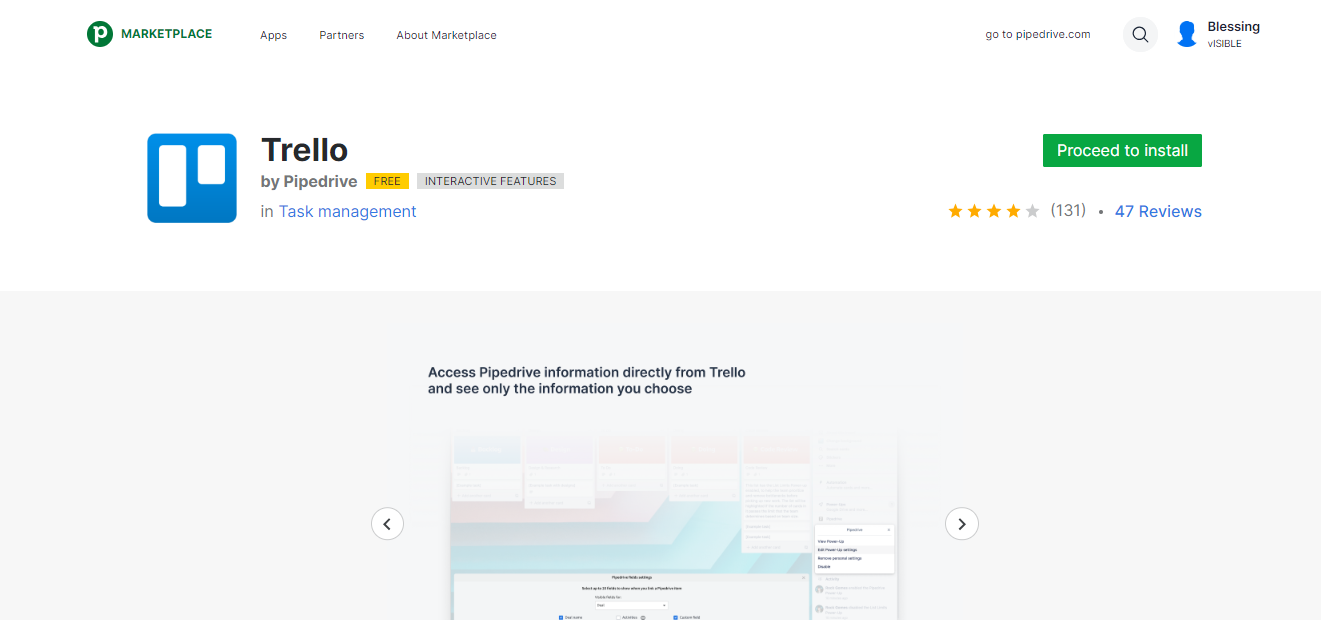Screen dimensions: 1321x620
Task: Click the first star in the rating
Action: pyautogui.click(x=956, y=211)
